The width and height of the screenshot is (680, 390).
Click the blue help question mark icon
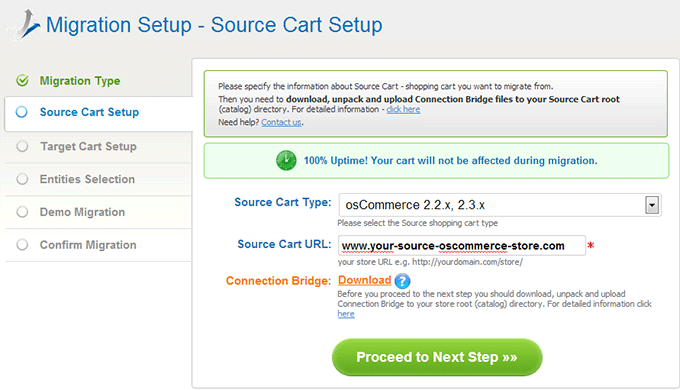tap(402, 281)
